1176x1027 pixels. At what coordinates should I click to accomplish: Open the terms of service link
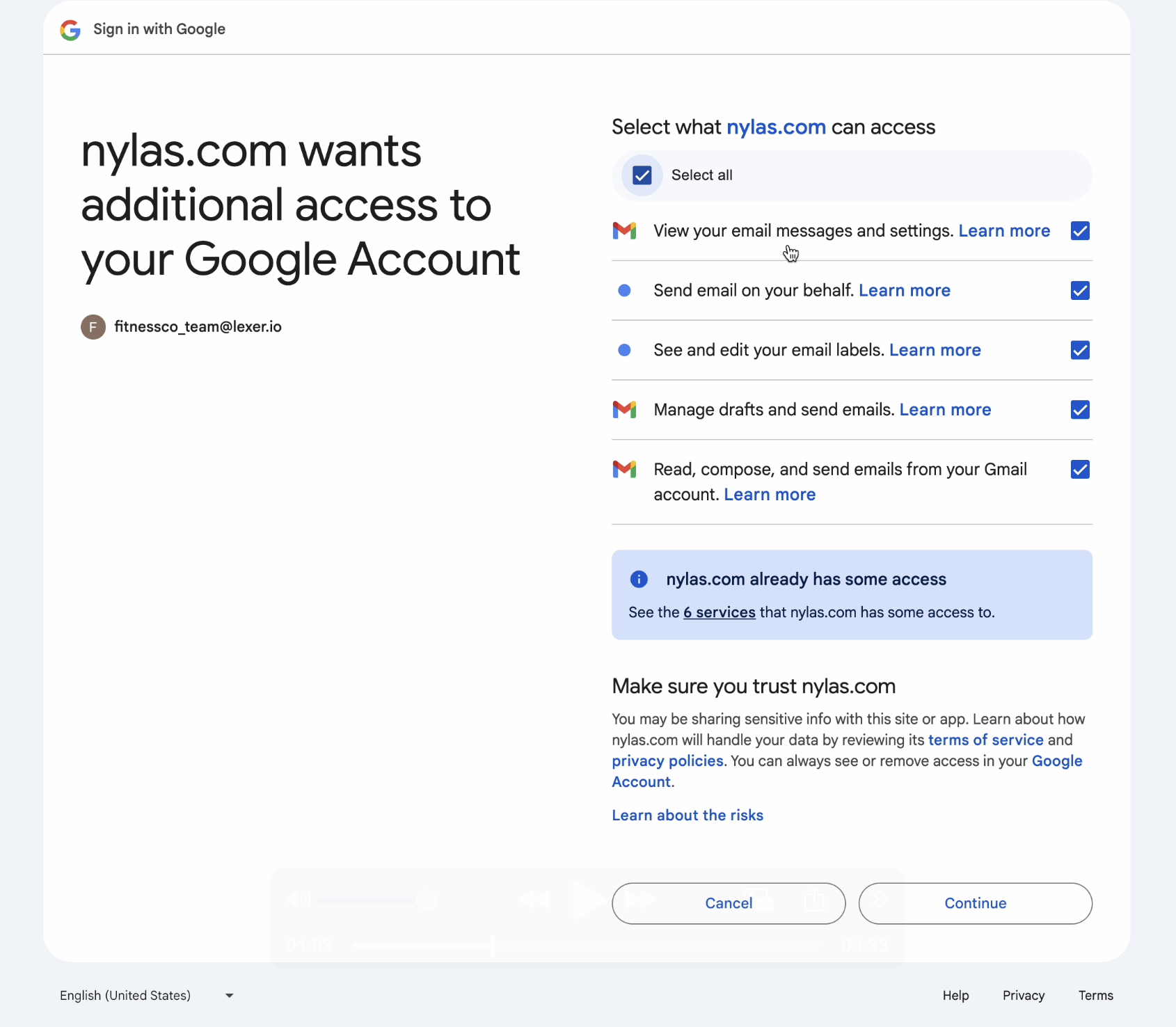[985, 740]
